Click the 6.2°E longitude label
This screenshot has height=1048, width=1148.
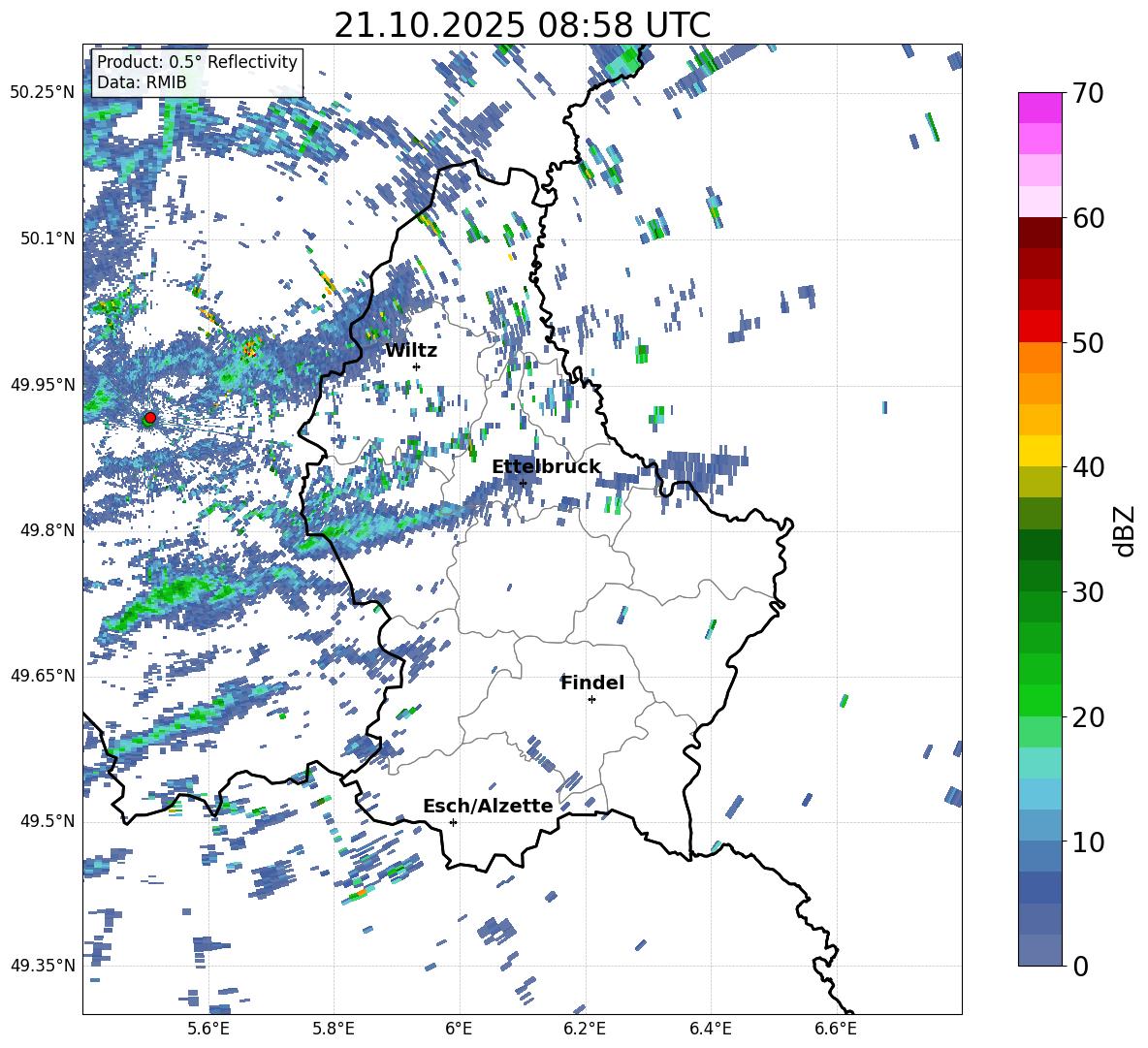tap(585, 1030)
